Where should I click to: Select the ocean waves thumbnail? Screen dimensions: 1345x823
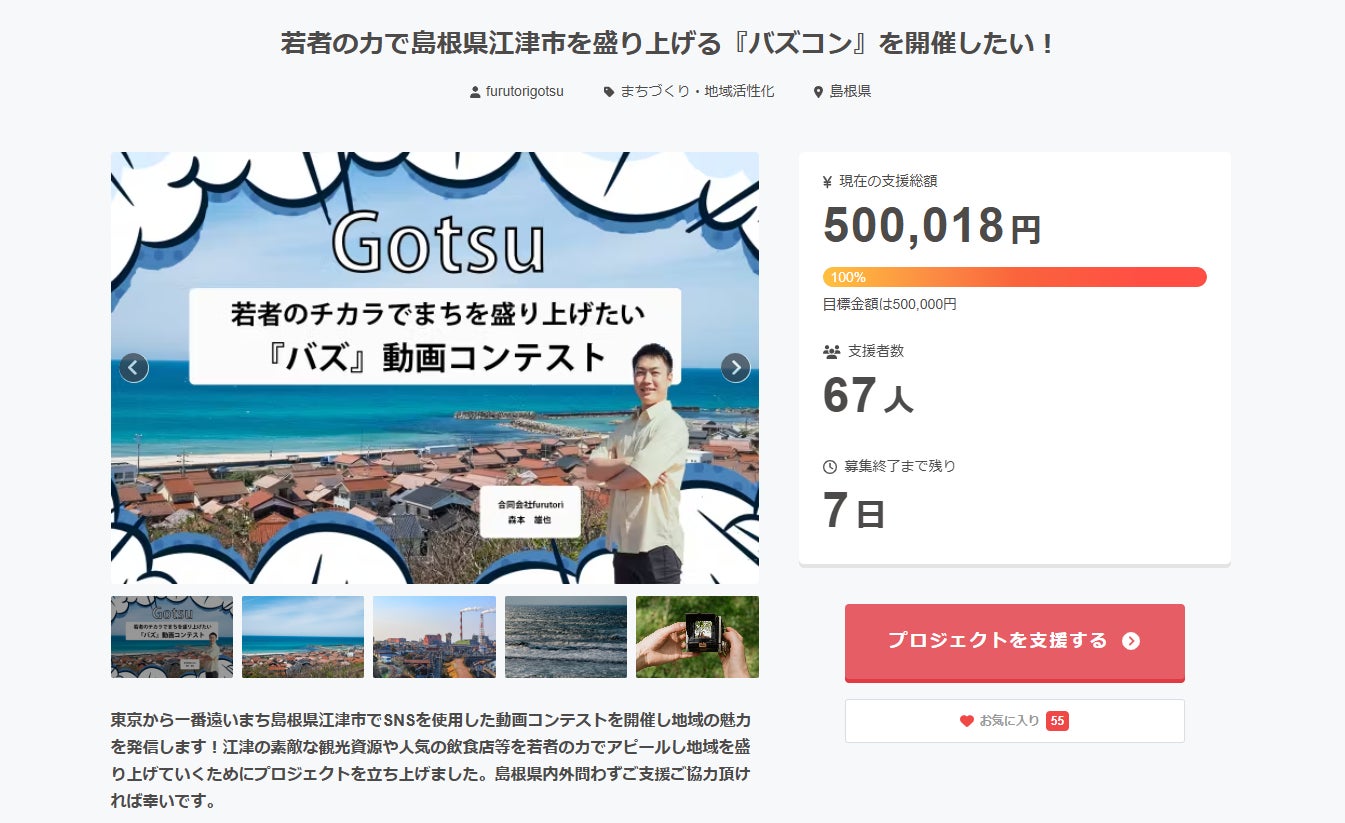click(566, 637)
